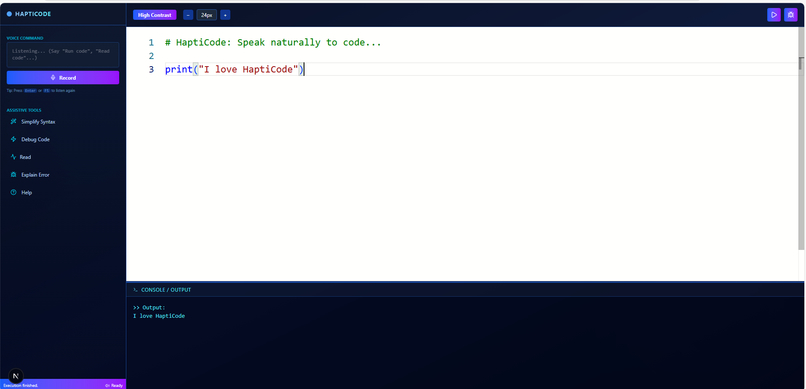The height and width of the screenshot is (389, 806).
Task: Click the Ready status indicator
Action: [114, 385]
